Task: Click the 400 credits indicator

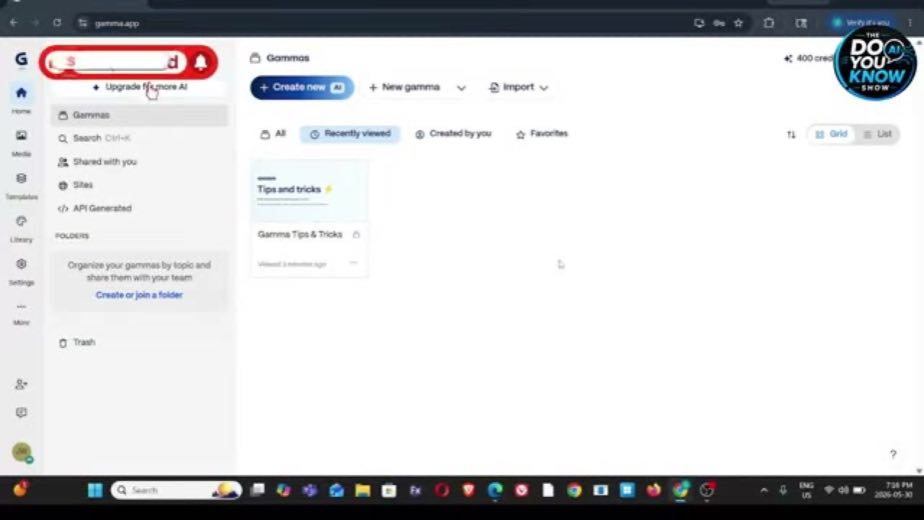Action: pos(808,58)
